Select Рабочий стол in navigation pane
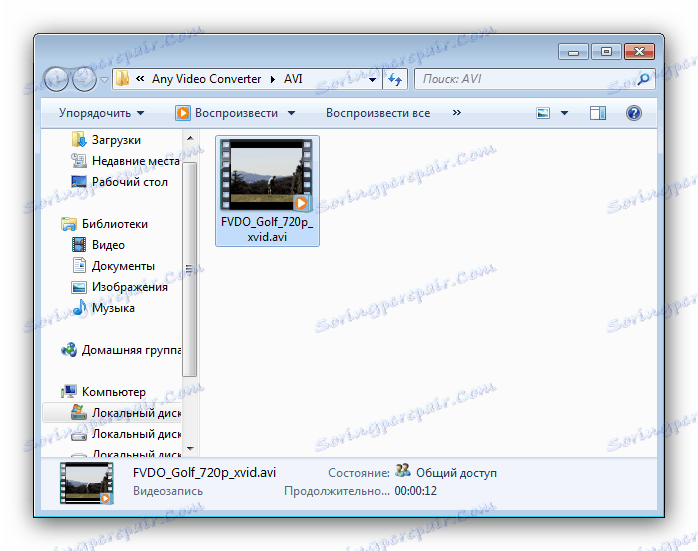Viewport: 698px width, 551px height. pos(130,182)
